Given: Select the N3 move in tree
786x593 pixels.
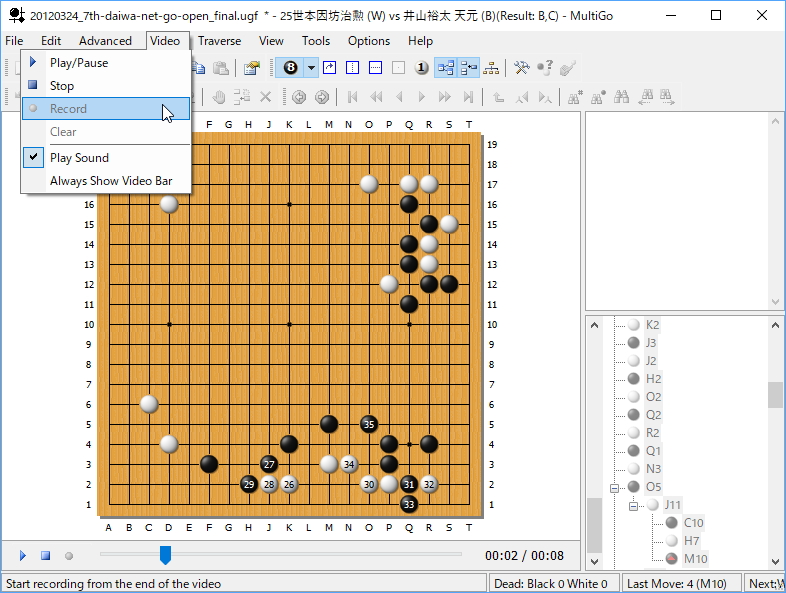Looking at the screenshot, I should tap(653, 469).
